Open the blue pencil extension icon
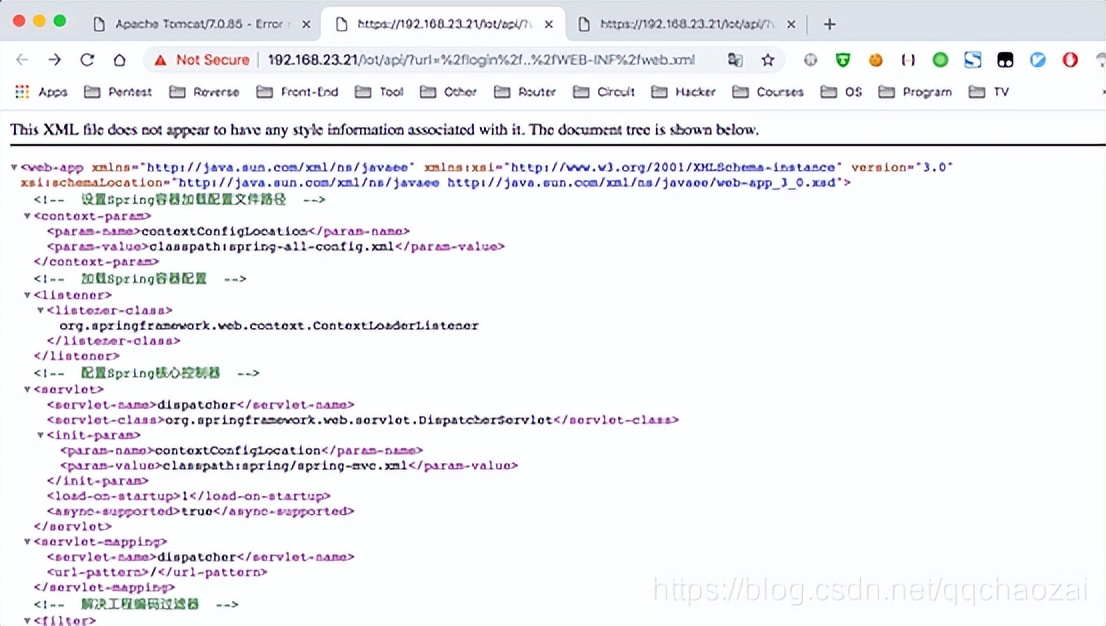This screenshot has width=1106, height=626. click(x=1038, y=60)
